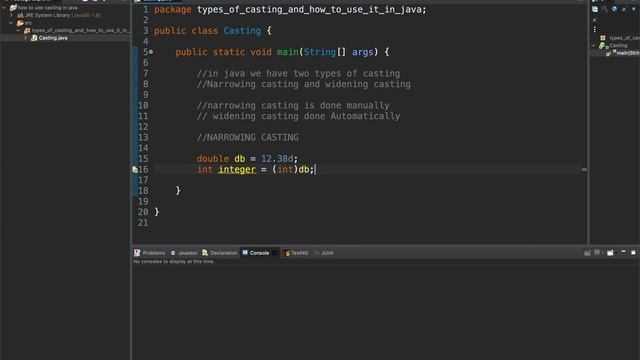Viewport: 640px width, 360px height.
Task: Maximize the Console panel
Action: (x=633, y=253)
